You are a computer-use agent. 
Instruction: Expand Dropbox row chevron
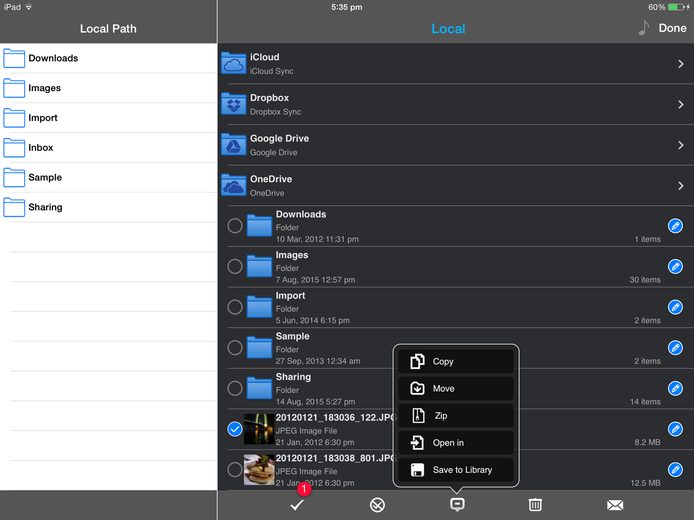point(681,105)
